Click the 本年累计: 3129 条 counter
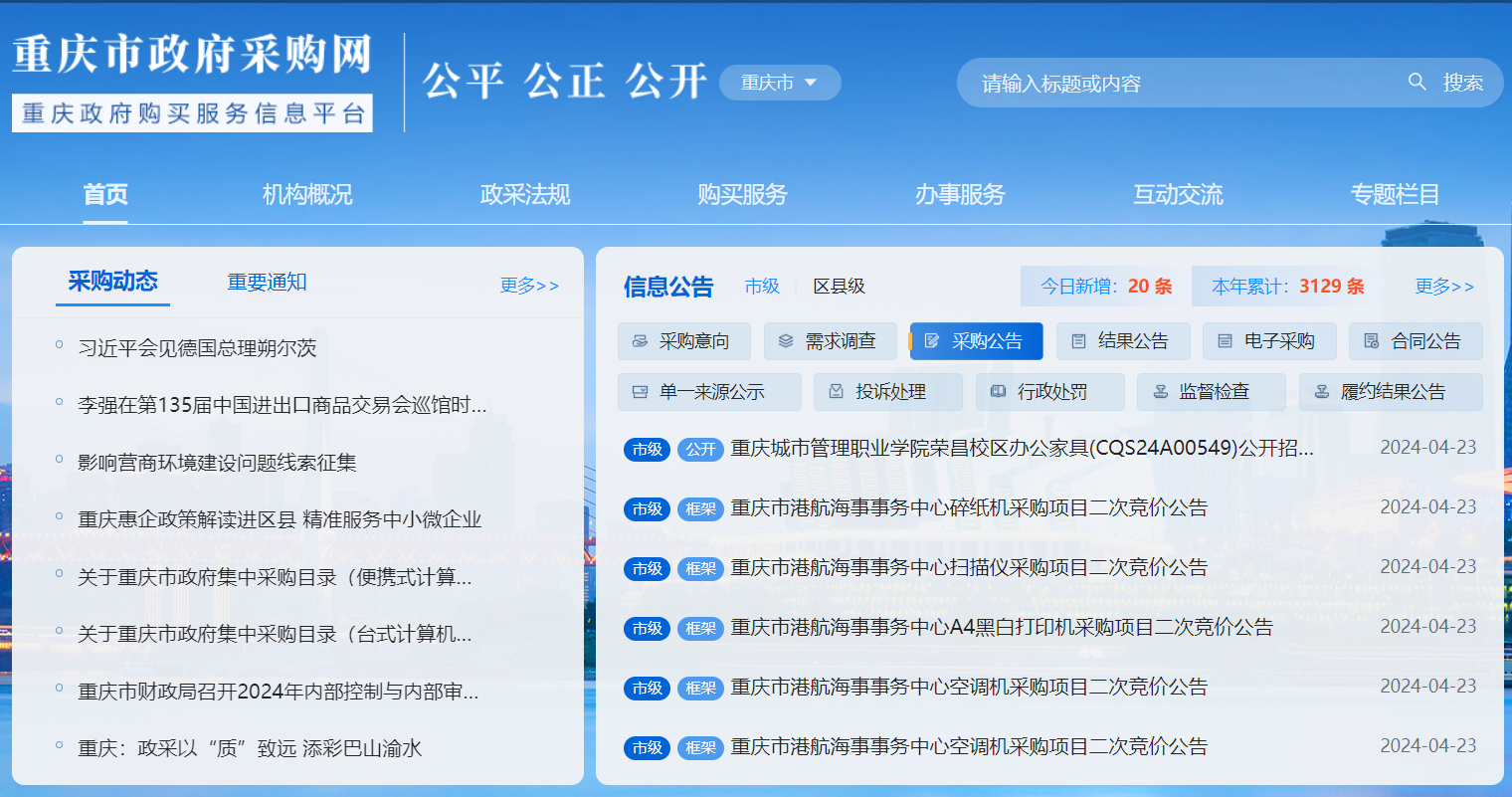The height and width of the screenshot is (797, 1512). 1288,287
